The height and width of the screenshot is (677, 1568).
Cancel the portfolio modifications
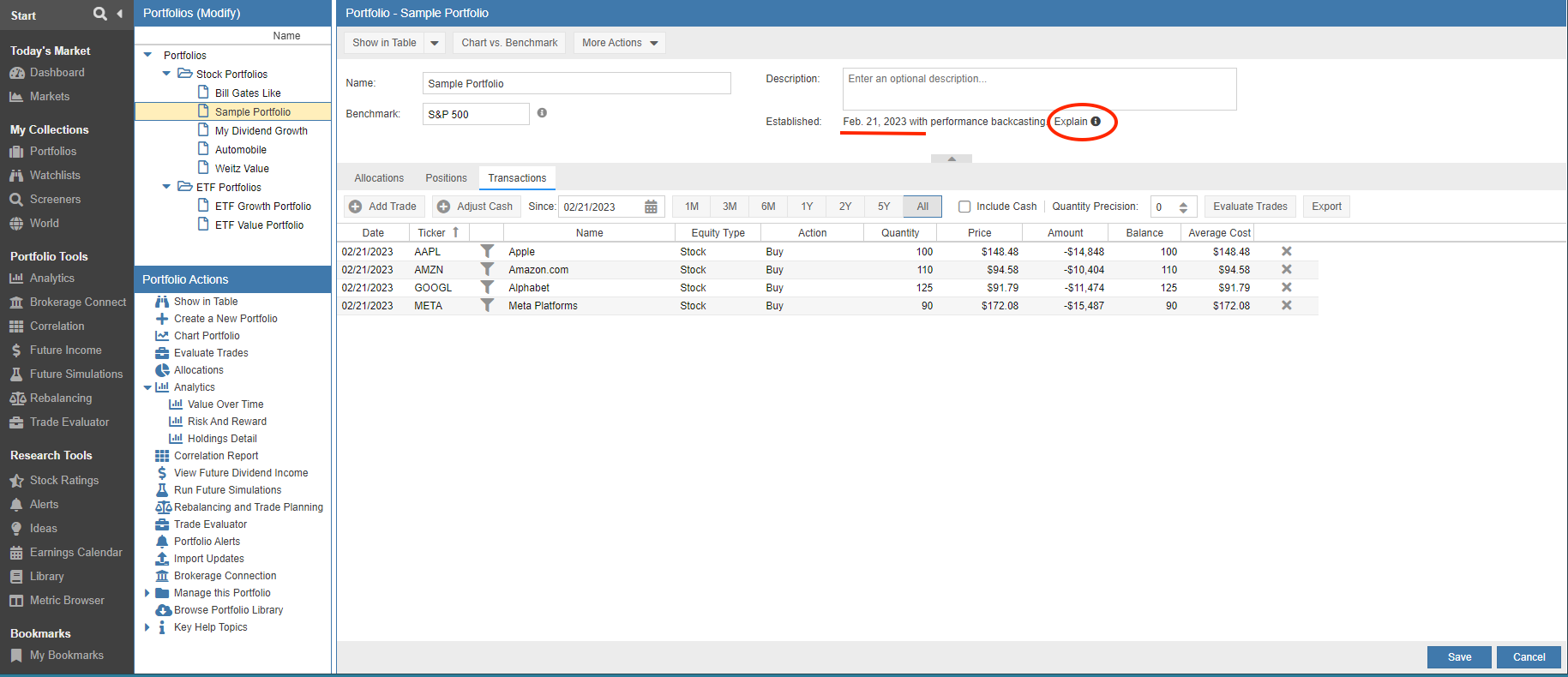coord(1529,657)
